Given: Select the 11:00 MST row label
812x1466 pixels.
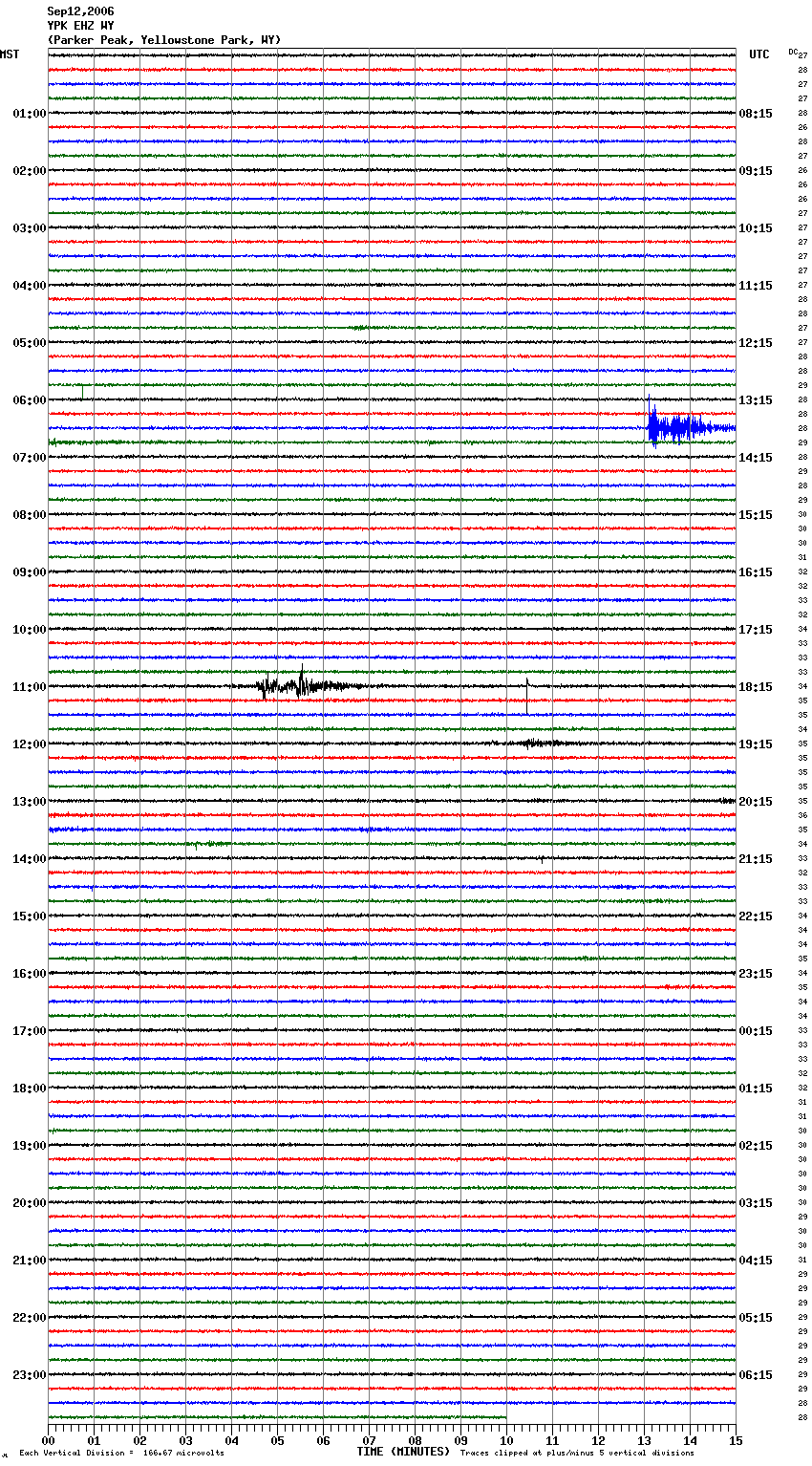Looking at the screenshot, I should (x=30, y=687).
